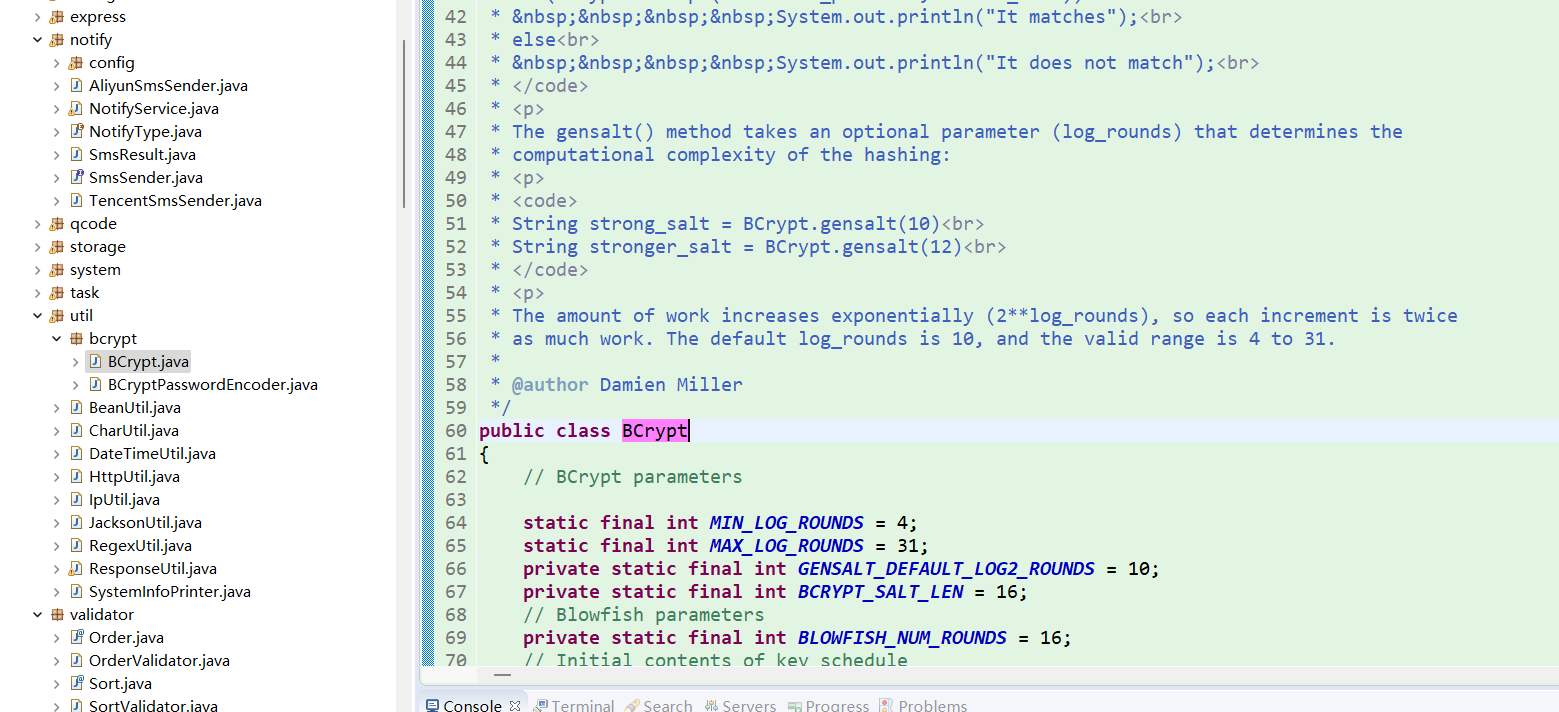This screenshot has height=712, width=1559.
Task: Collapse the notify package
Action: click(36, 39)
